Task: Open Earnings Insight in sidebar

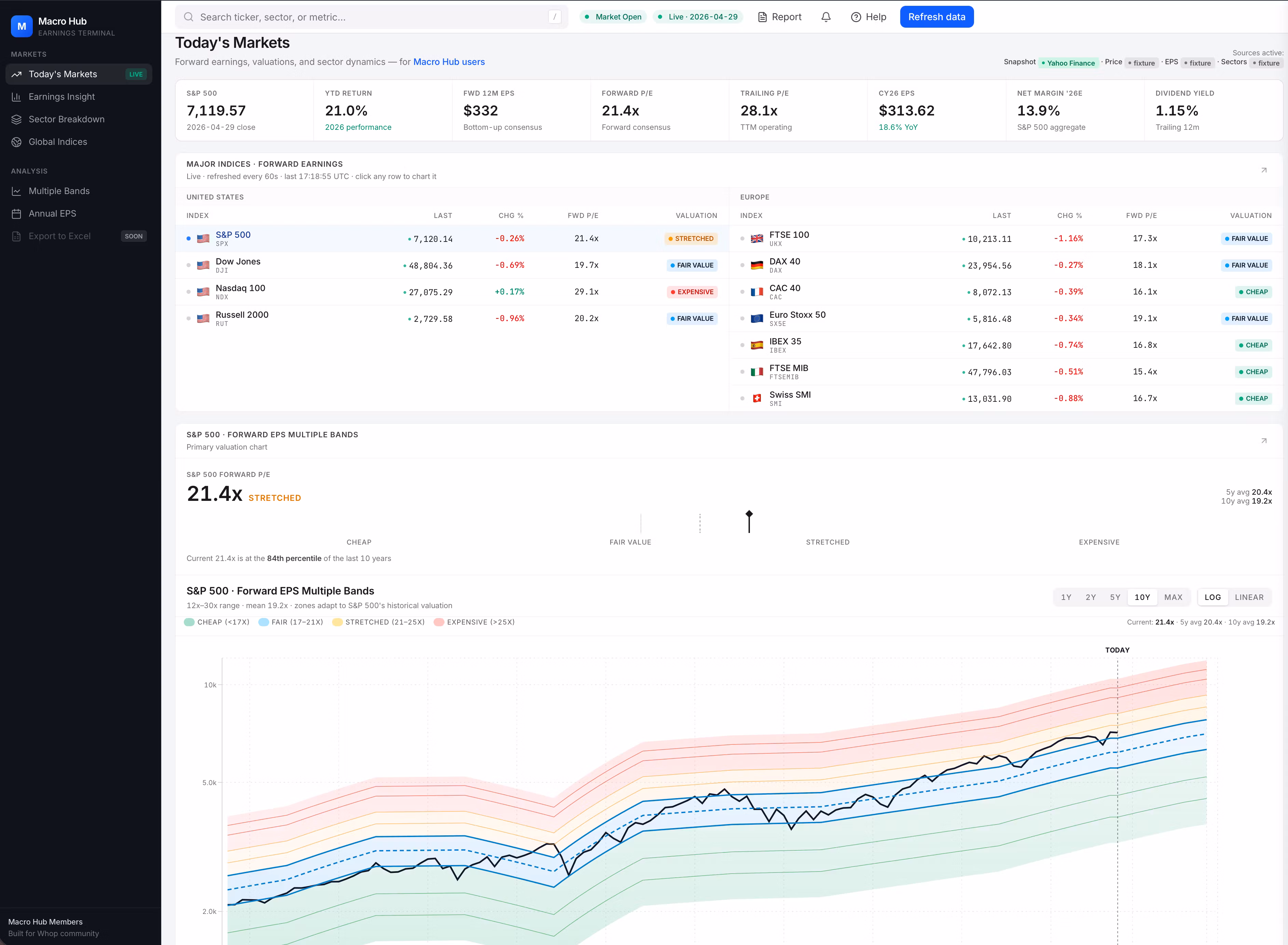Action: pos(79,97)
